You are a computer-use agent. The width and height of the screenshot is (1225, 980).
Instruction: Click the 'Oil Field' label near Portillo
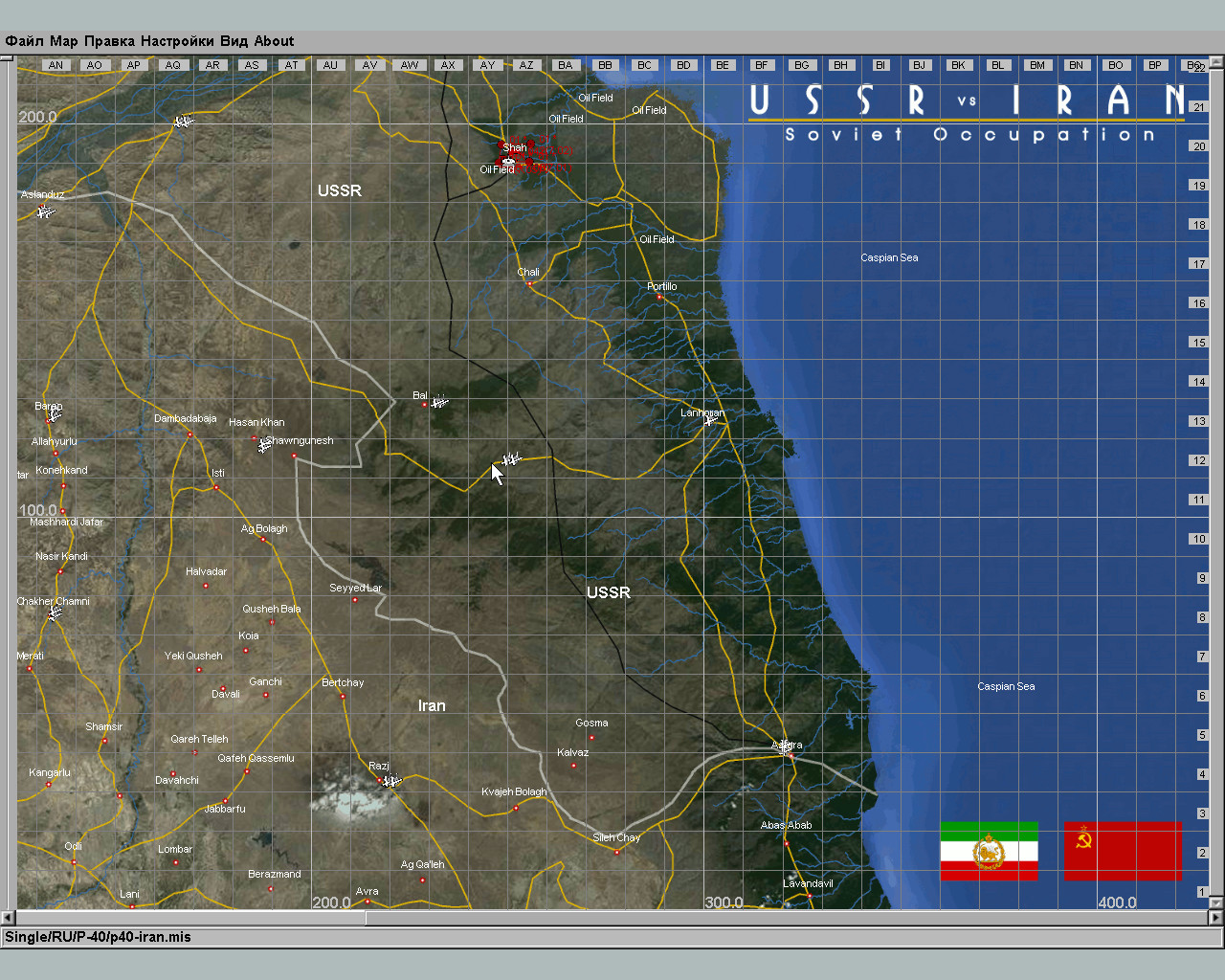[657, 239]
